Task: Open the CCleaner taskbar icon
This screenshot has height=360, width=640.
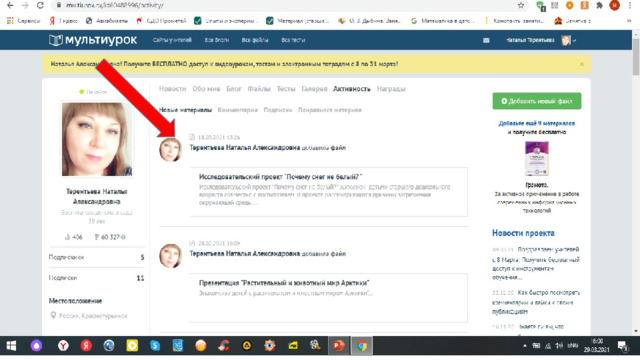Action: pos(224,346)
